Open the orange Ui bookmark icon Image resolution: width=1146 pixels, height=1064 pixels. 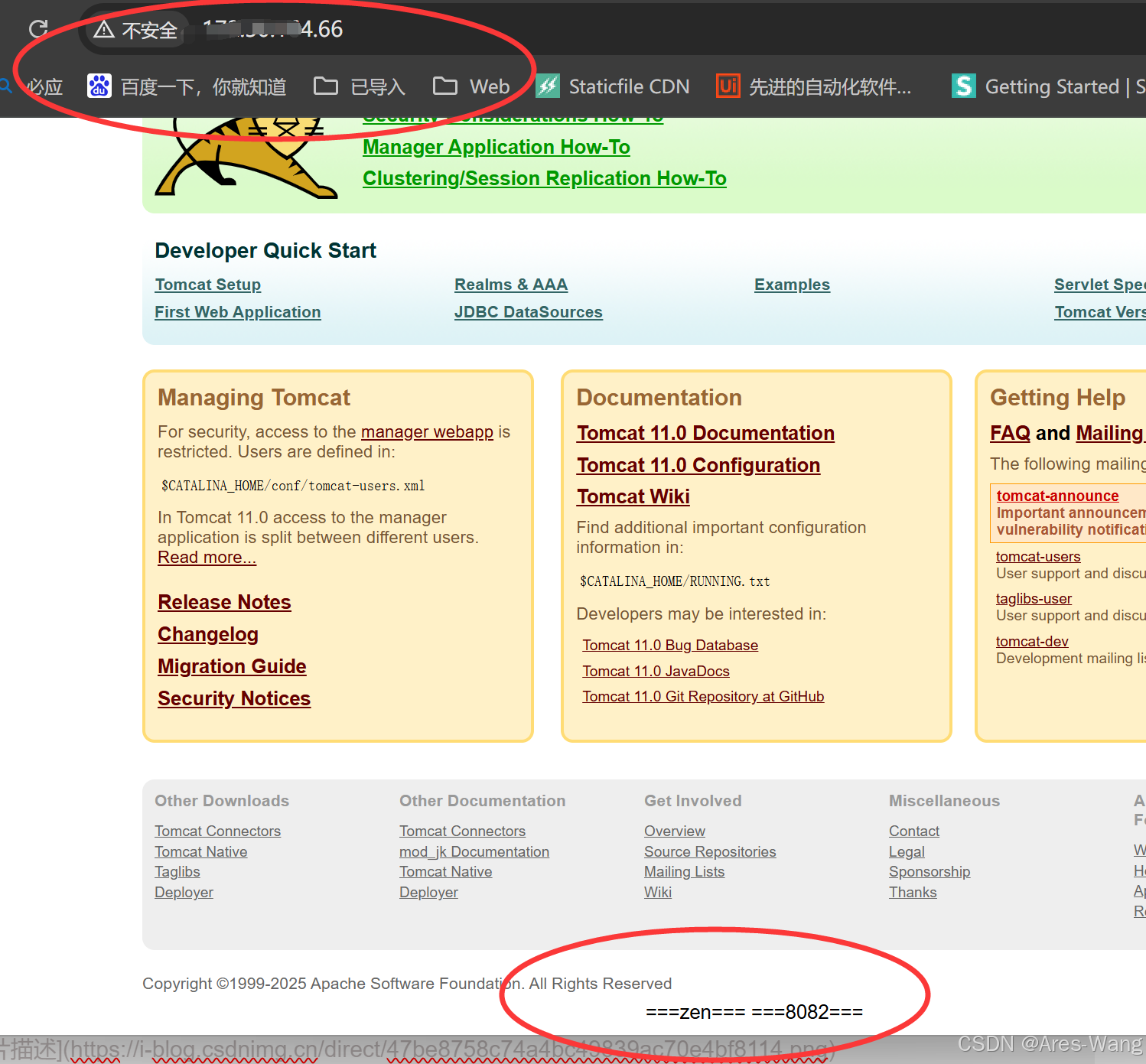[728, 86]
